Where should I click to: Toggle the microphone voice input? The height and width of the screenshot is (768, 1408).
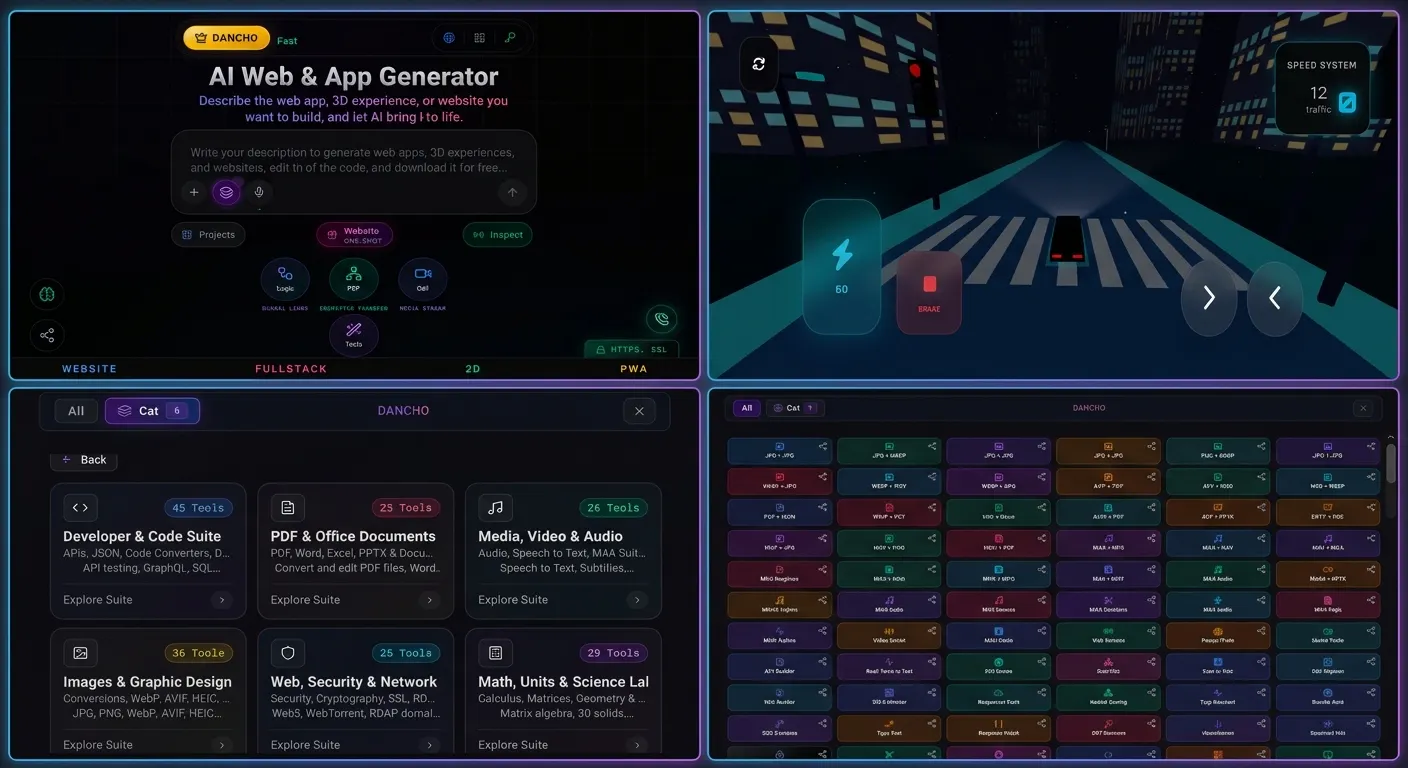(259, 192)
